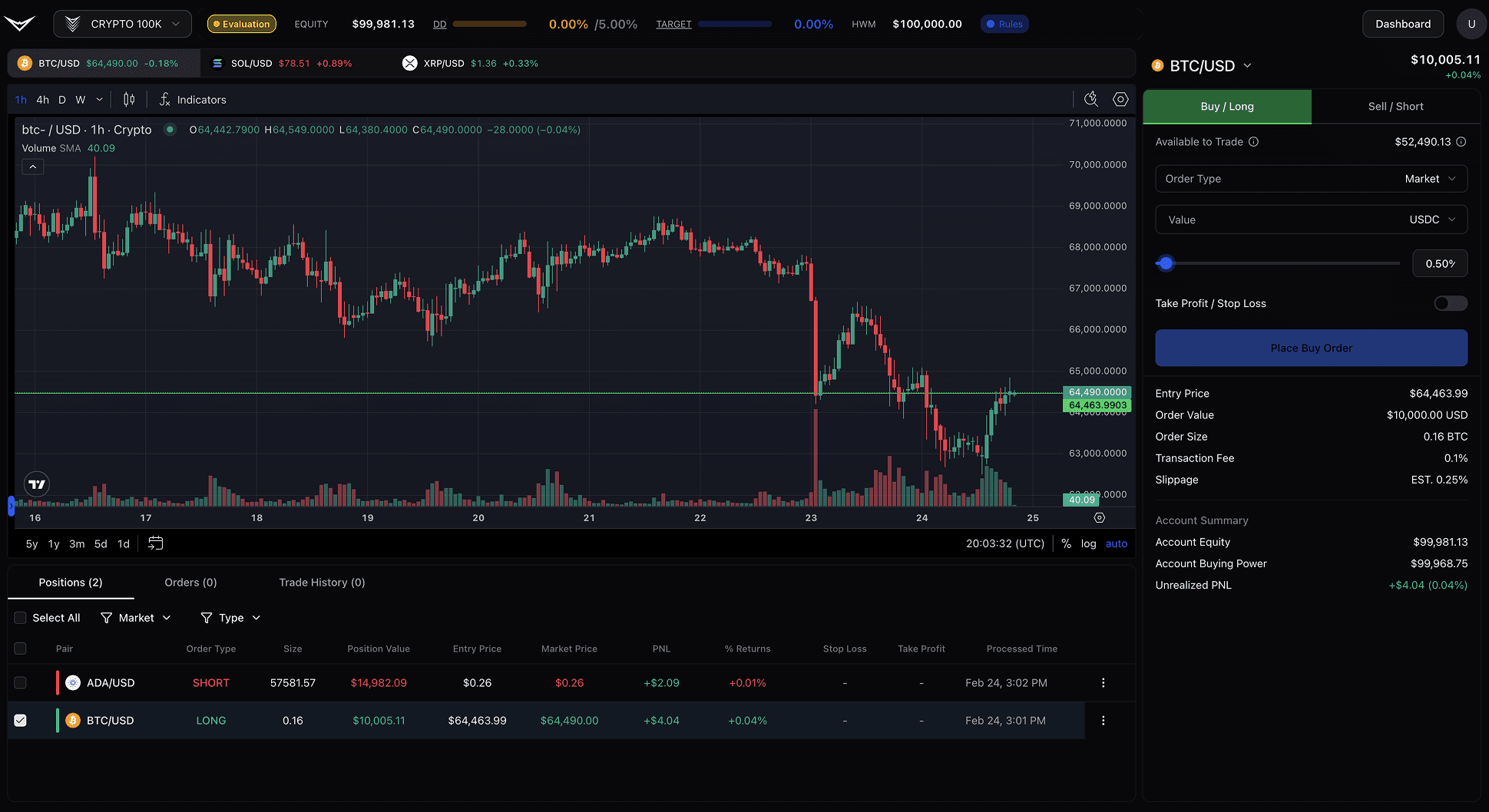Viewport: 1489px width, 812px height.
Task: Open the CRYPTO 100K account dropdown
Action: [122, 24]
